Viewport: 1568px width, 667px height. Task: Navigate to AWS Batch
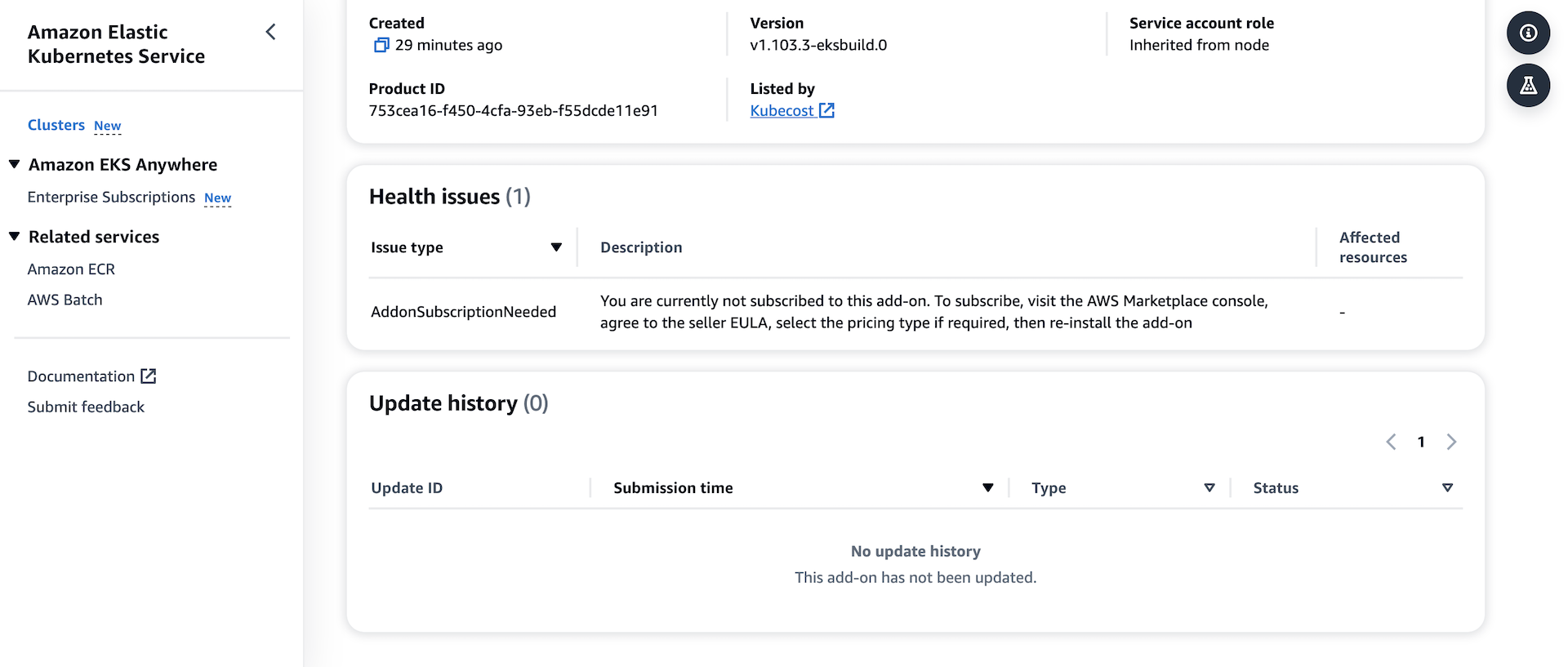[65, 300]
